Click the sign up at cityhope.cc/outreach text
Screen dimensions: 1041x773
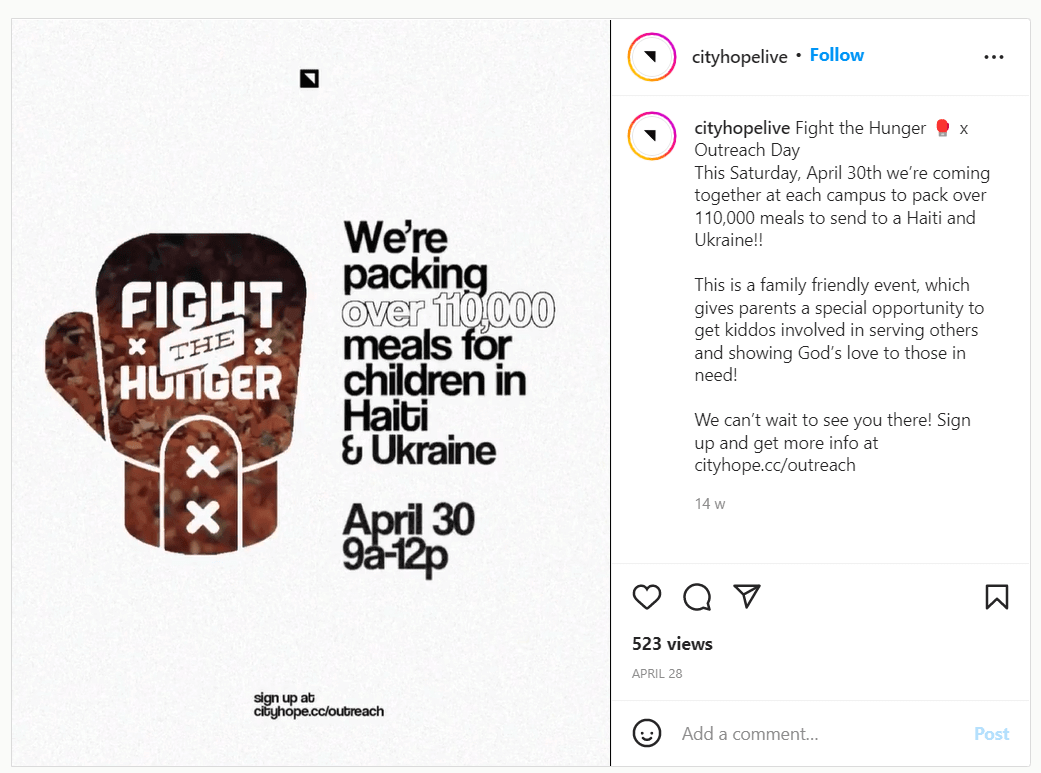click(x=318, y=705)
